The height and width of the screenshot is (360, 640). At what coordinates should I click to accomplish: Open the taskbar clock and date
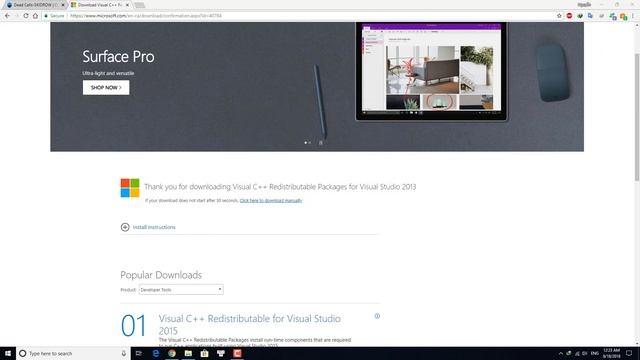611,353
